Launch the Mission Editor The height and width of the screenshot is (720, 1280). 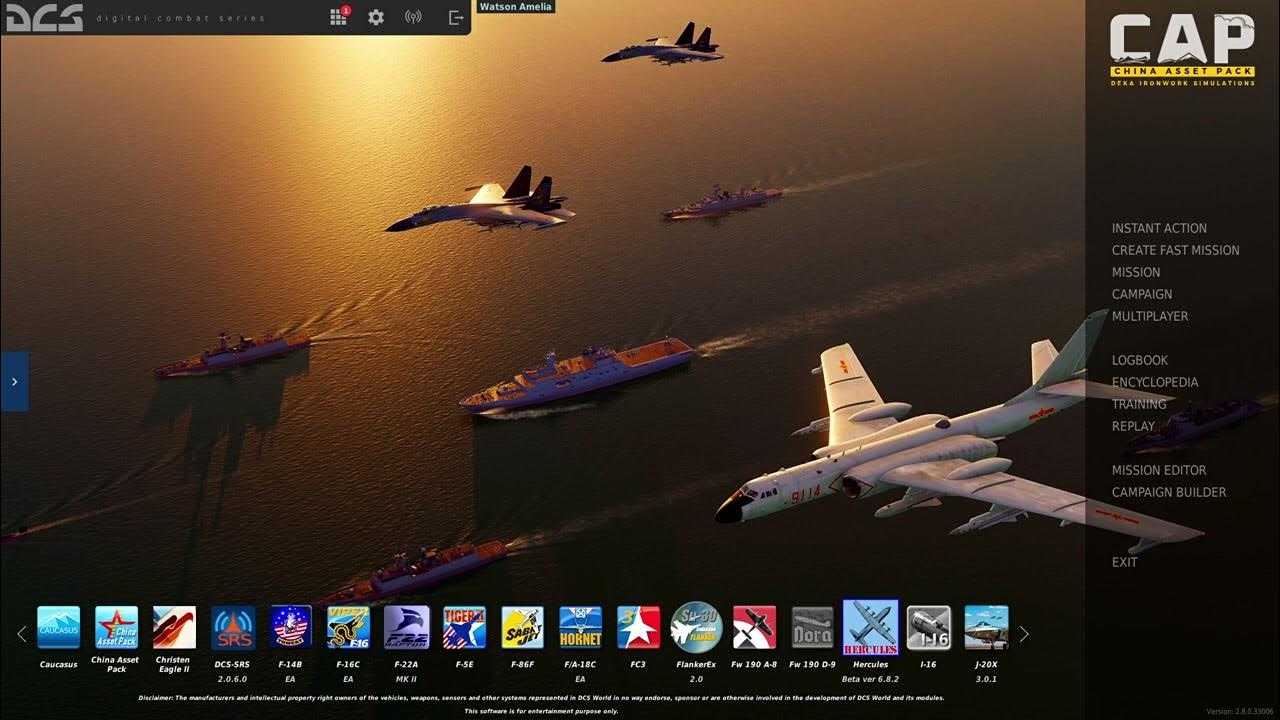tap(1159, 470)
